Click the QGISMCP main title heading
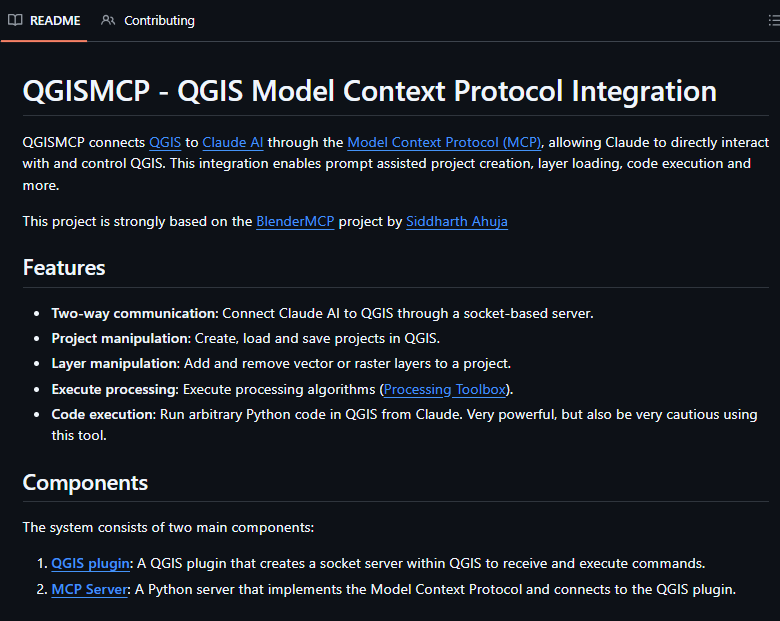 pos(369,91)
